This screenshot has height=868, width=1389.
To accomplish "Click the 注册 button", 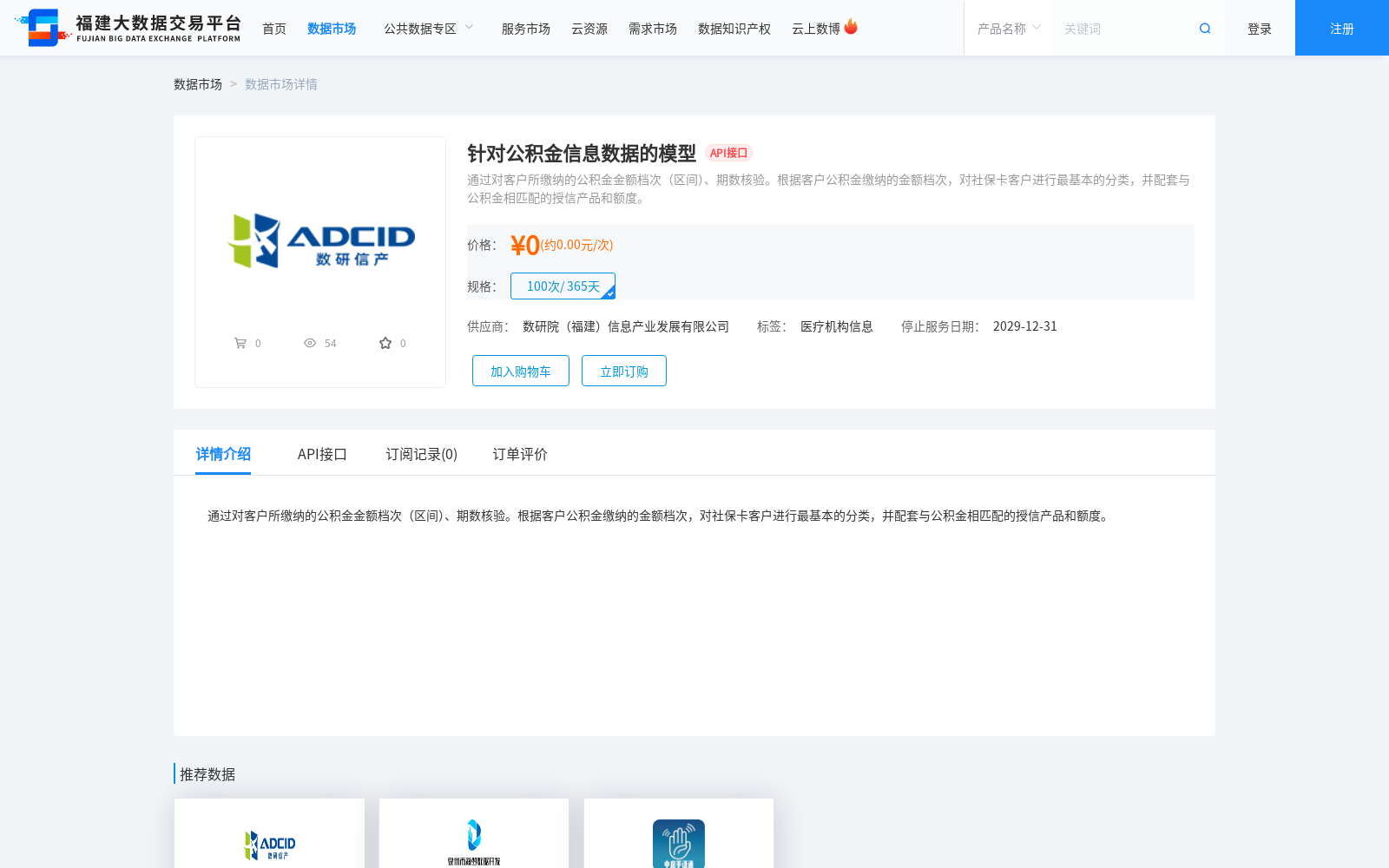I will pos(1342,29).
